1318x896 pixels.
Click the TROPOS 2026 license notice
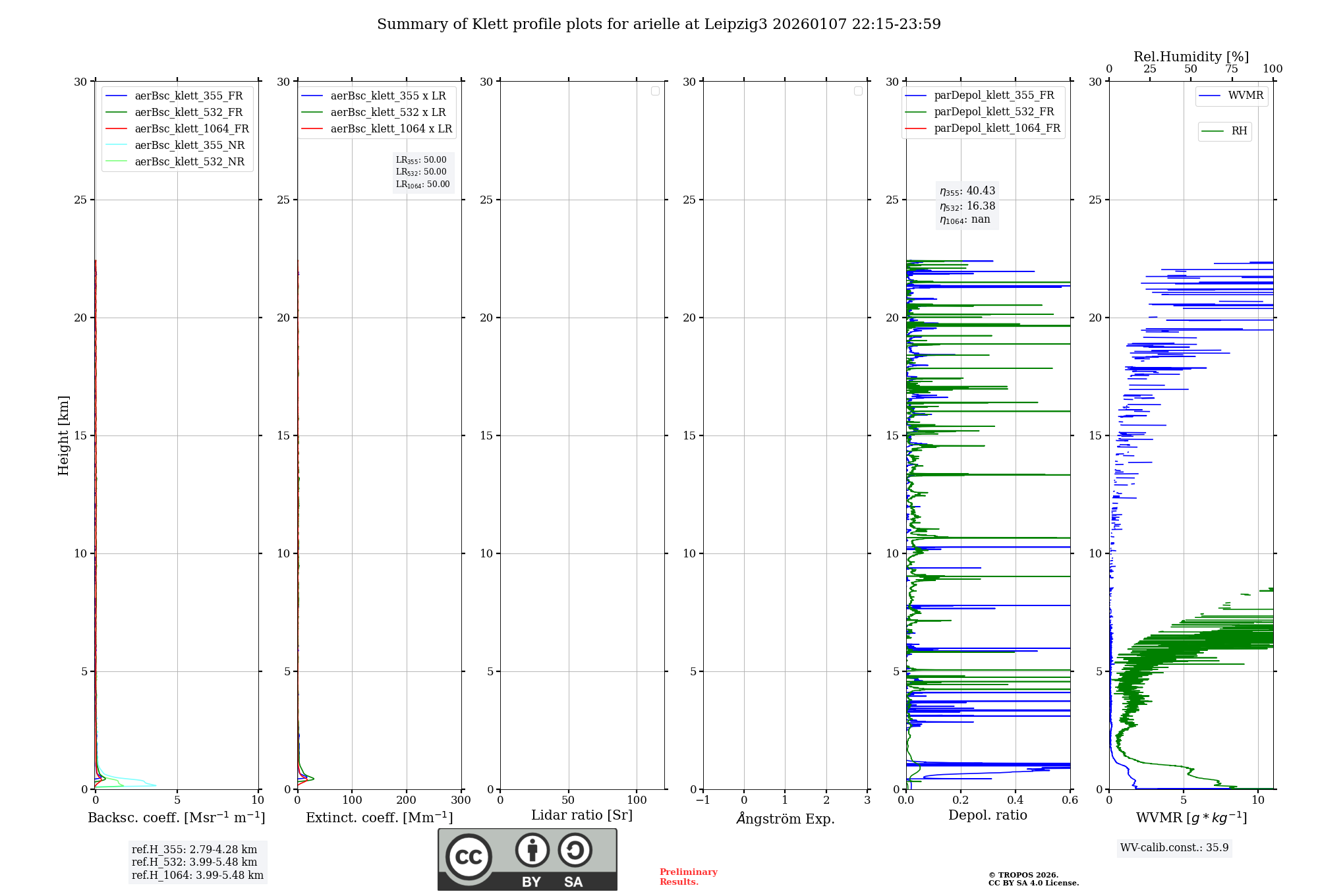coord(1033,879)
